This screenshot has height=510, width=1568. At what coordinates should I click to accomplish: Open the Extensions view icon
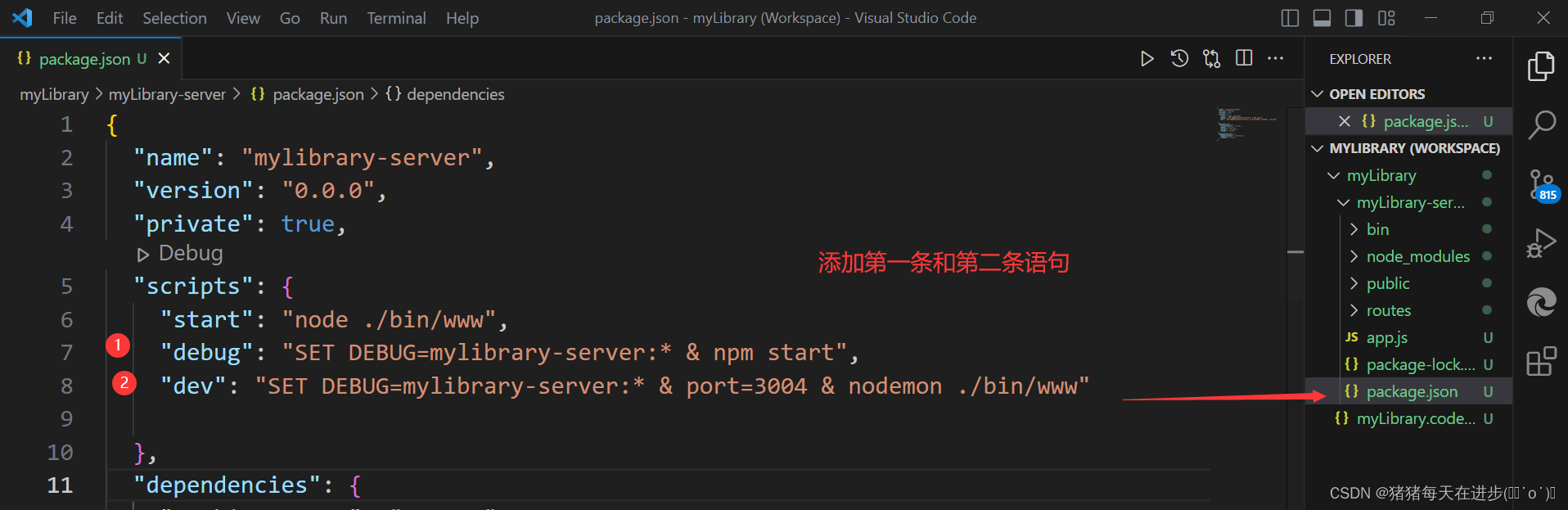coord(1541,361)
